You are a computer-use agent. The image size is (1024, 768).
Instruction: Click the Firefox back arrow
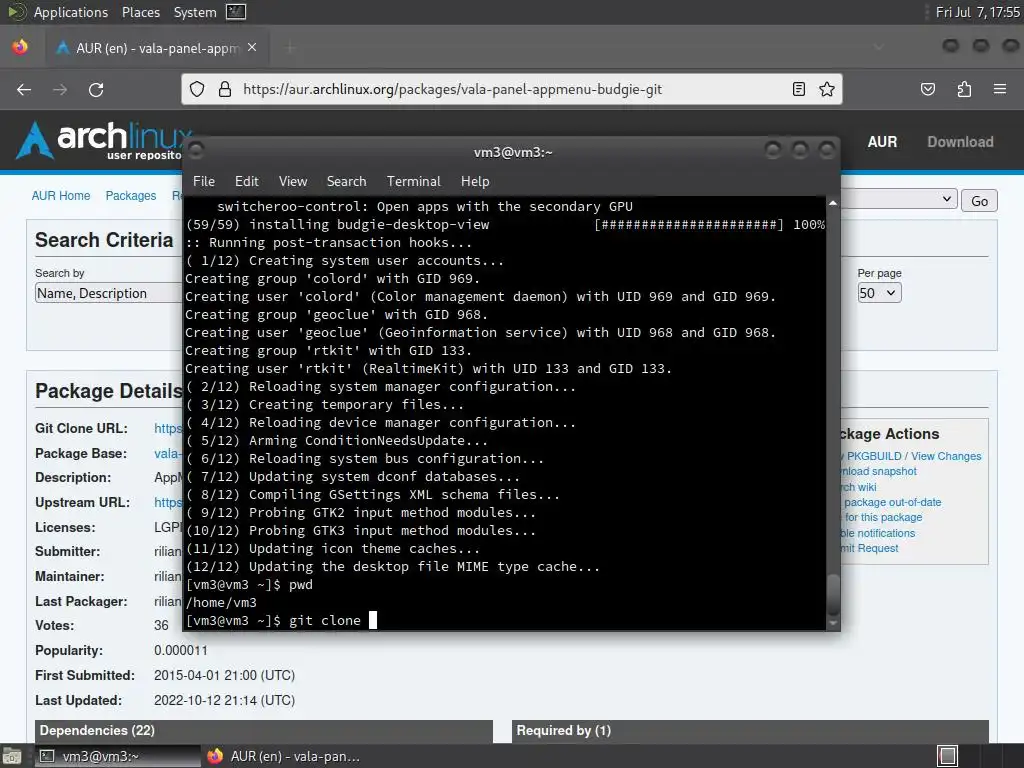pos(24,89)
